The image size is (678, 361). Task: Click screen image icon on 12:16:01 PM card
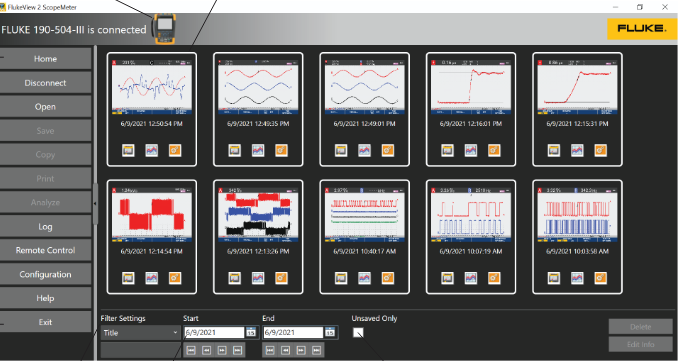(x=447, y=150)
